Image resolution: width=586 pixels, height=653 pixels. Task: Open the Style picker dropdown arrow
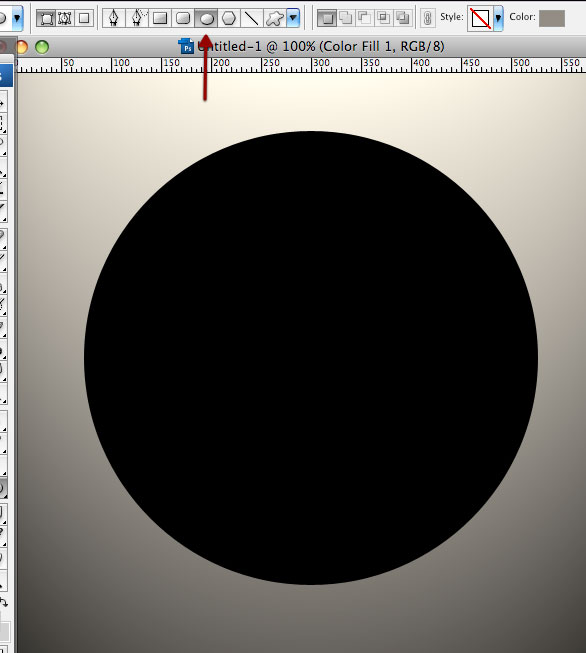(x=498, y=18)
